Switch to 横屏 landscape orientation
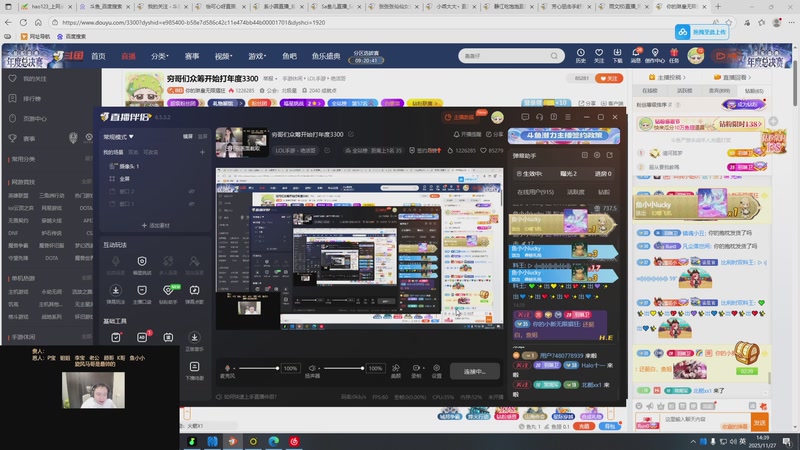This screenshot has width=800, height=450. (188, 137)
